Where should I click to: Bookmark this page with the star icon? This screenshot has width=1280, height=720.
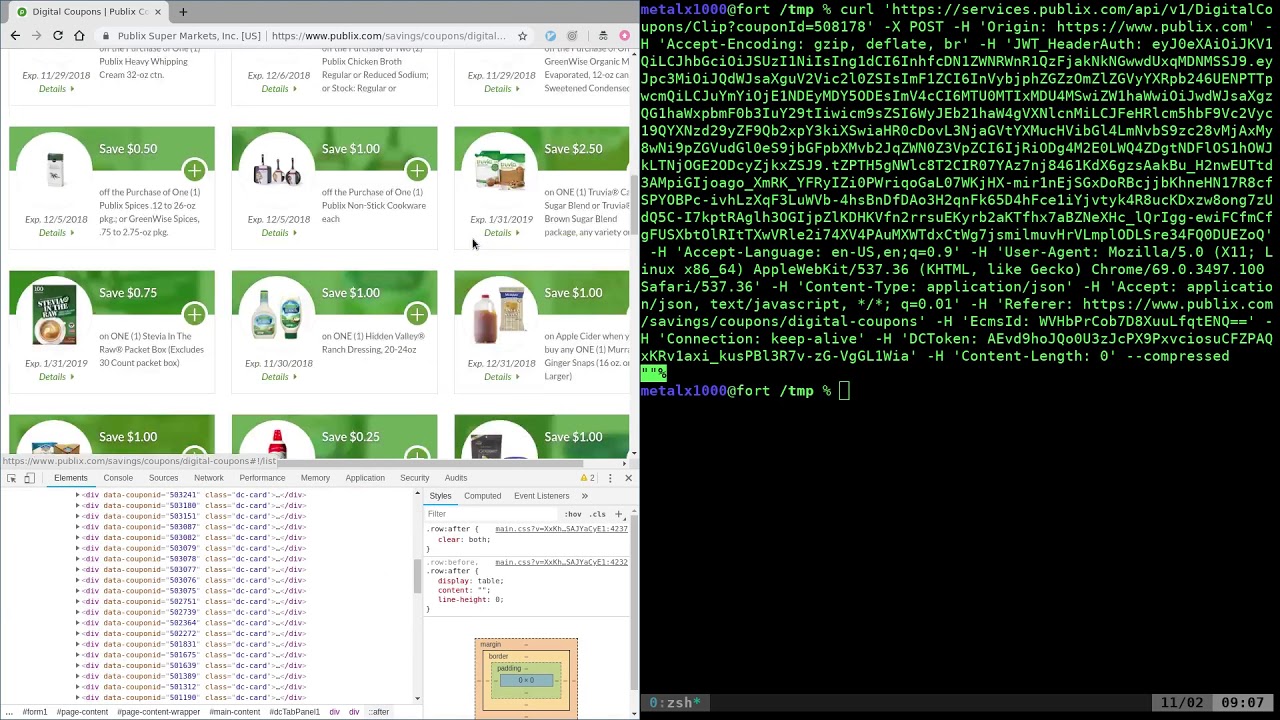click(522, 36)
